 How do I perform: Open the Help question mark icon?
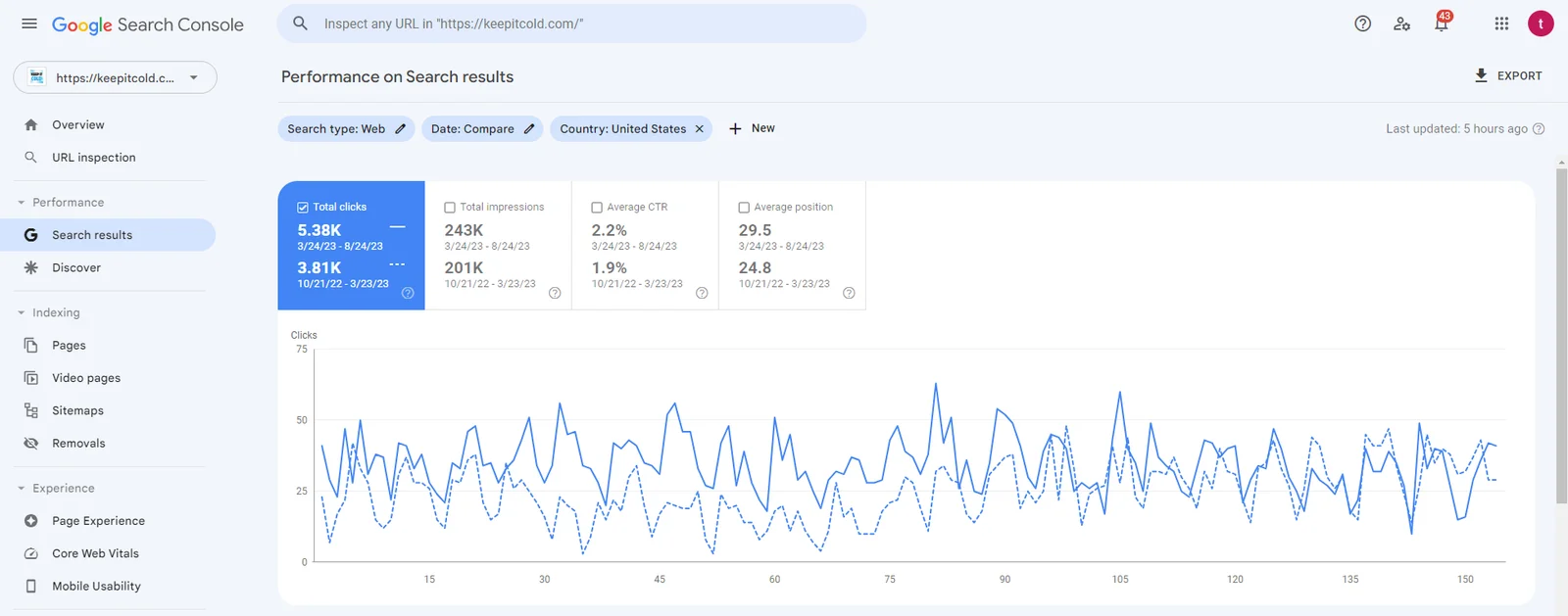[x=1362, y=24]
